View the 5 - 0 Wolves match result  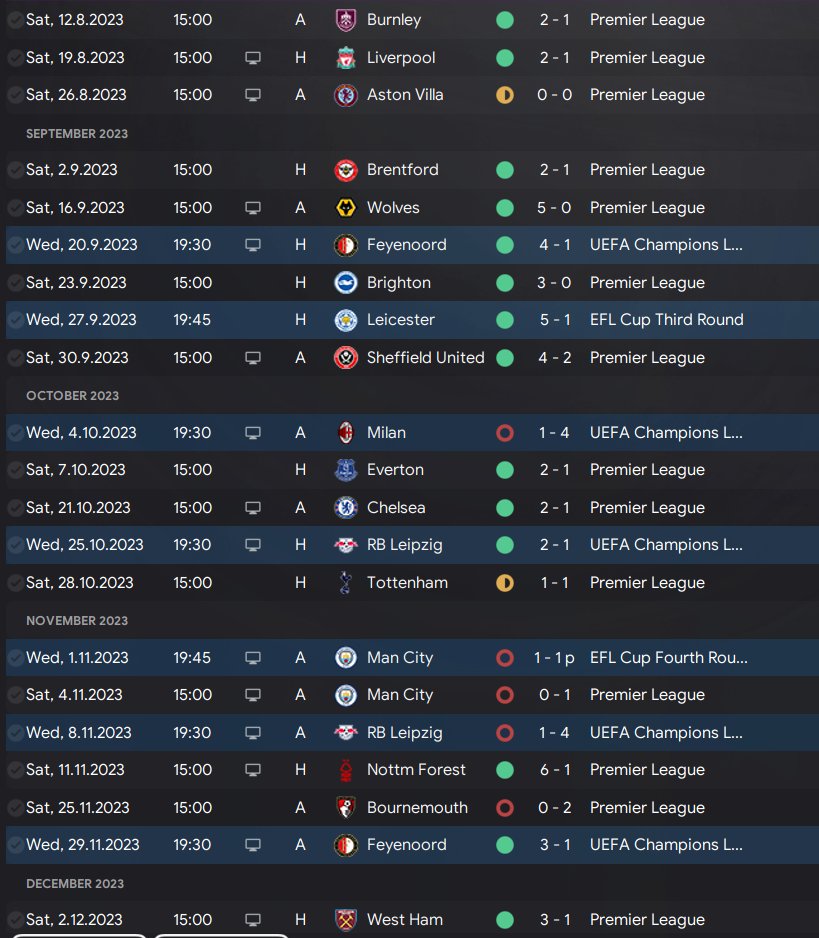(554, 208)
